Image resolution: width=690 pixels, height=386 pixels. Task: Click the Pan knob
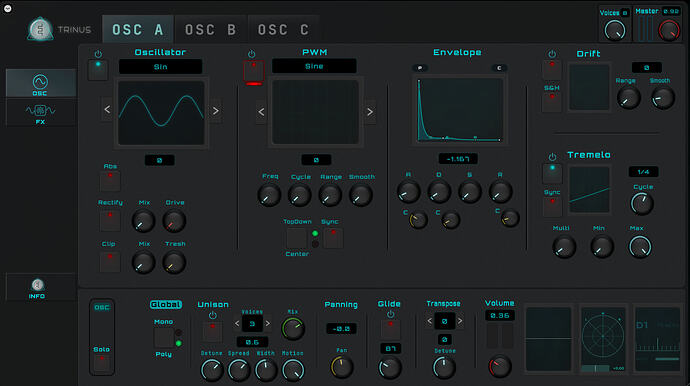click(x=341, y=367)
